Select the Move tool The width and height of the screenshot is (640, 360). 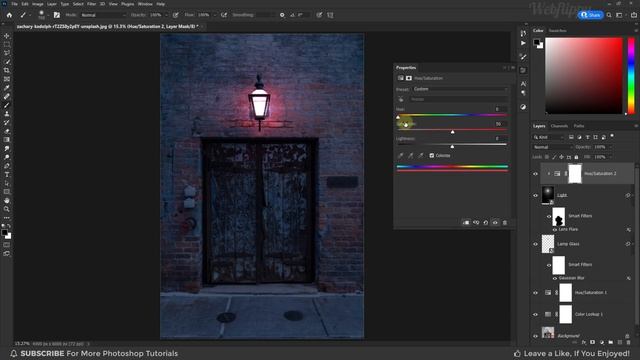7,36
